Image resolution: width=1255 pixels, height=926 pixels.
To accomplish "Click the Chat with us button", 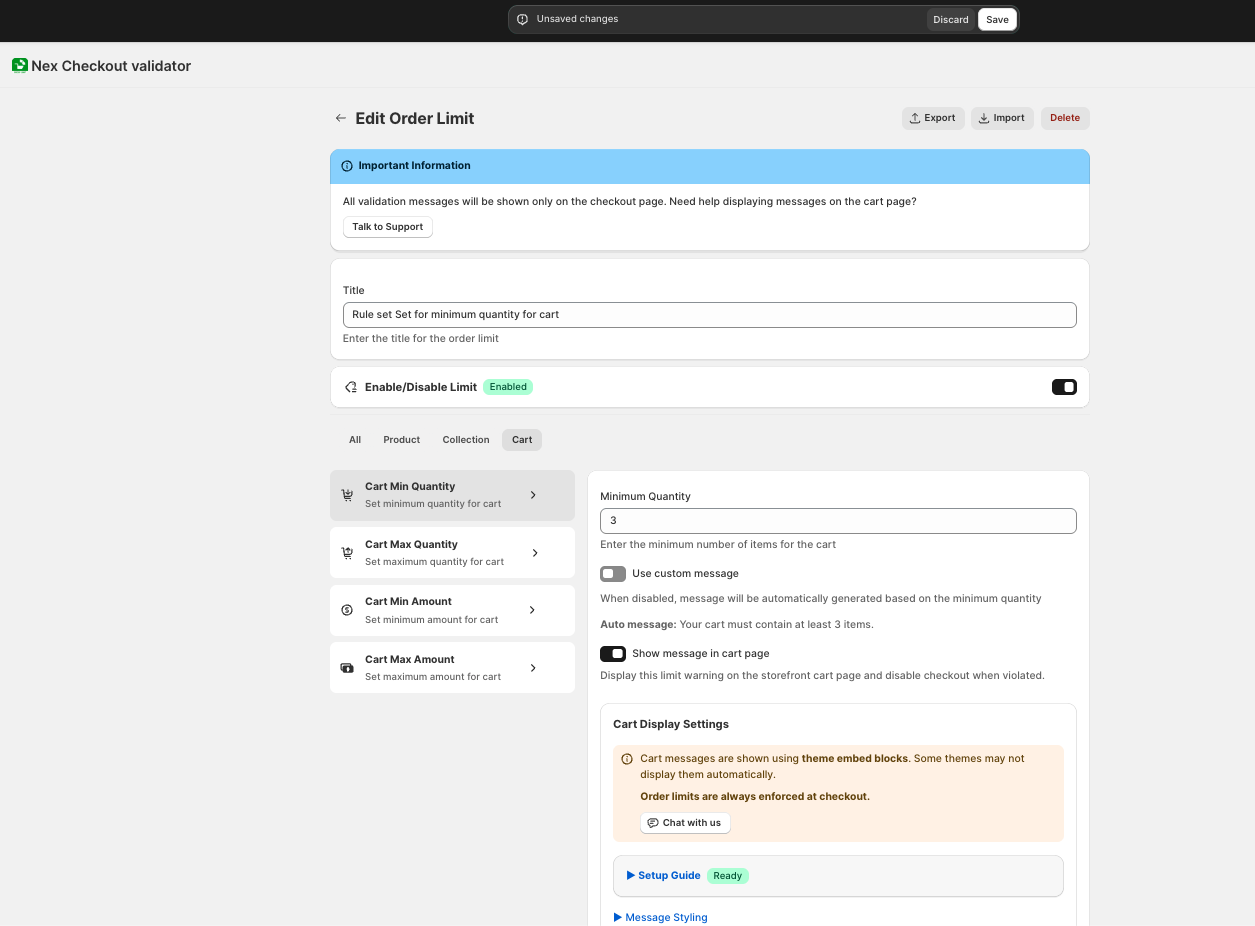I will click(685, 822).
